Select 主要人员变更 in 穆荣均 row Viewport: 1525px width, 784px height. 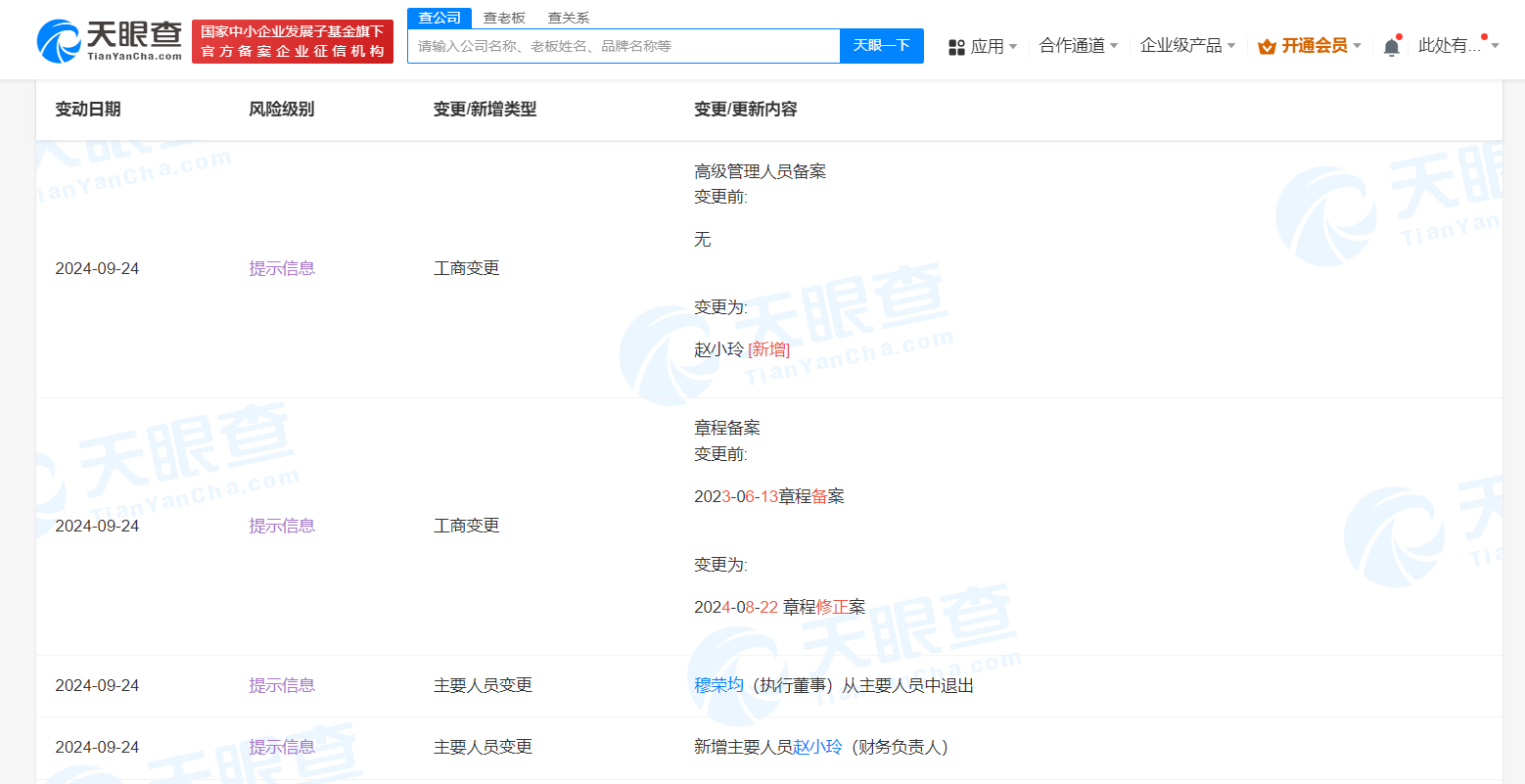(483, 685)
